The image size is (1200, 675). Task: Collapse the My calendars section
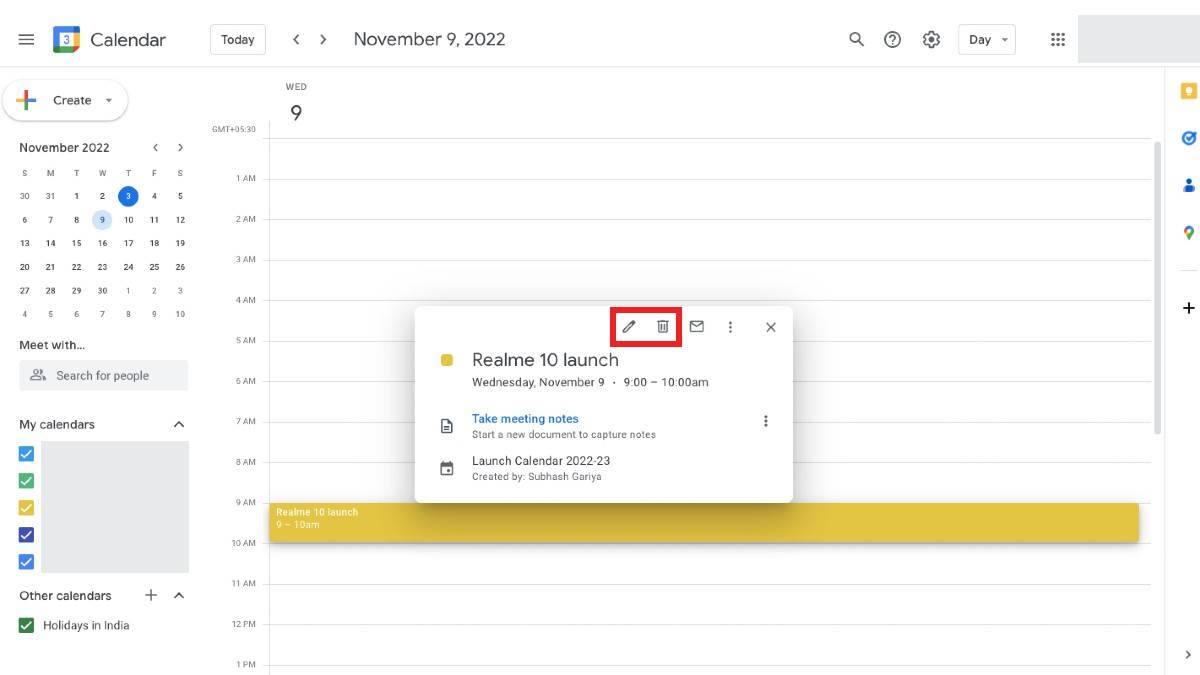pos(179,425)
